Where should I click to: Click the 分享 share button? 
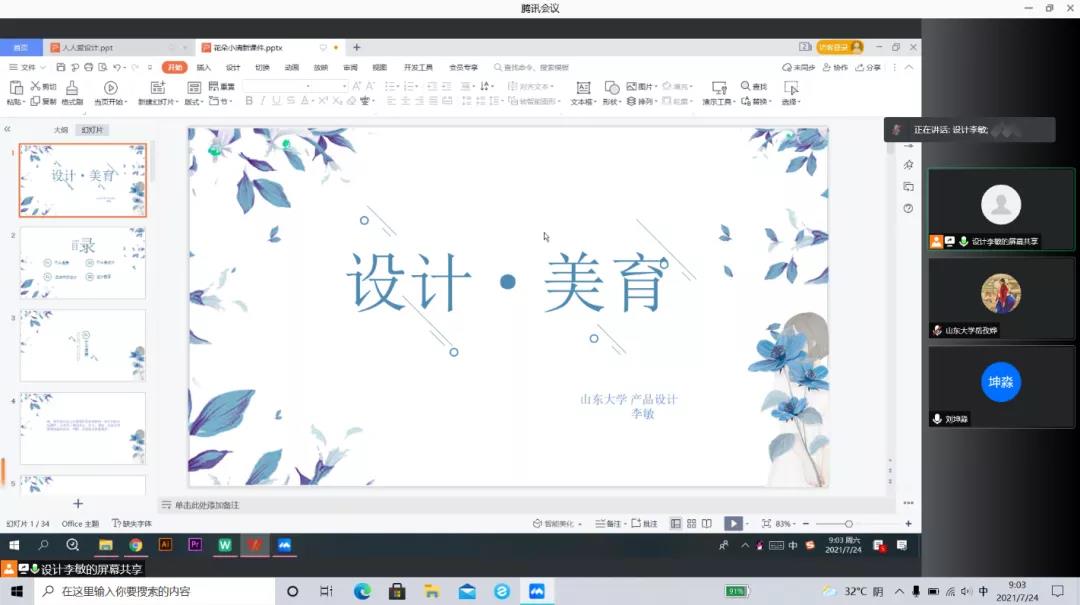tap(869, 67)
